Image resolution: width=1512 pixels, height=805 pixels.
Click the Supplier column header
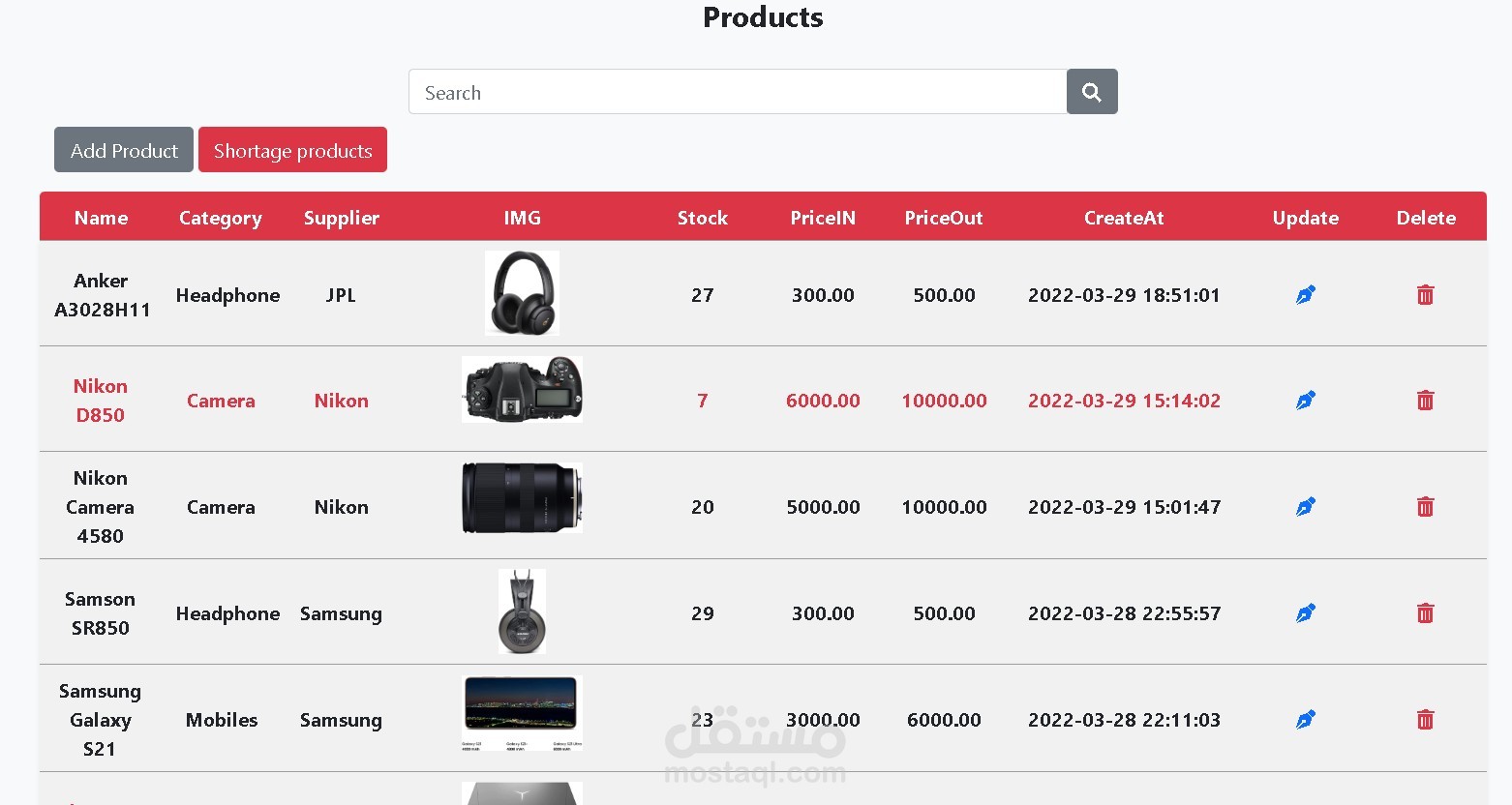341,219
